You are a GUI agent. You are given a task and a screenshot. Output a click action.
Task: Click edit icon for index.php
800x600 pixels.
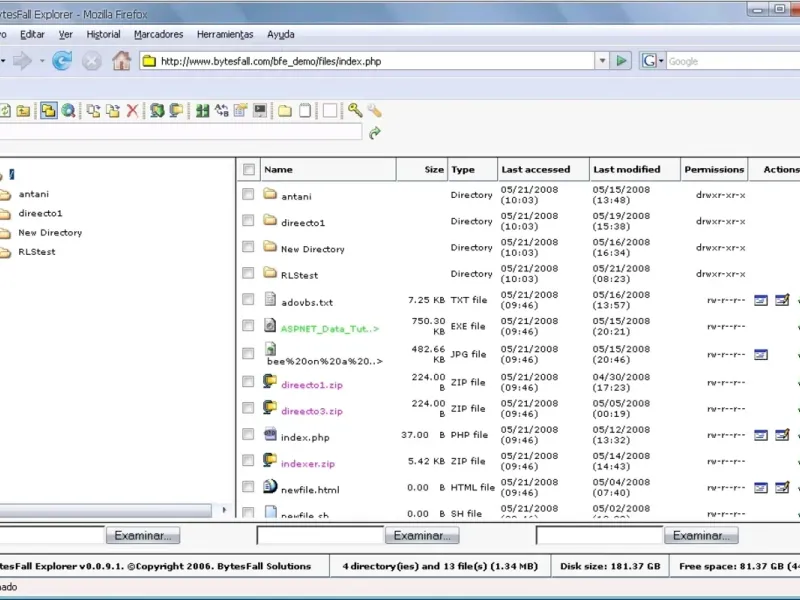pos(781,435)
